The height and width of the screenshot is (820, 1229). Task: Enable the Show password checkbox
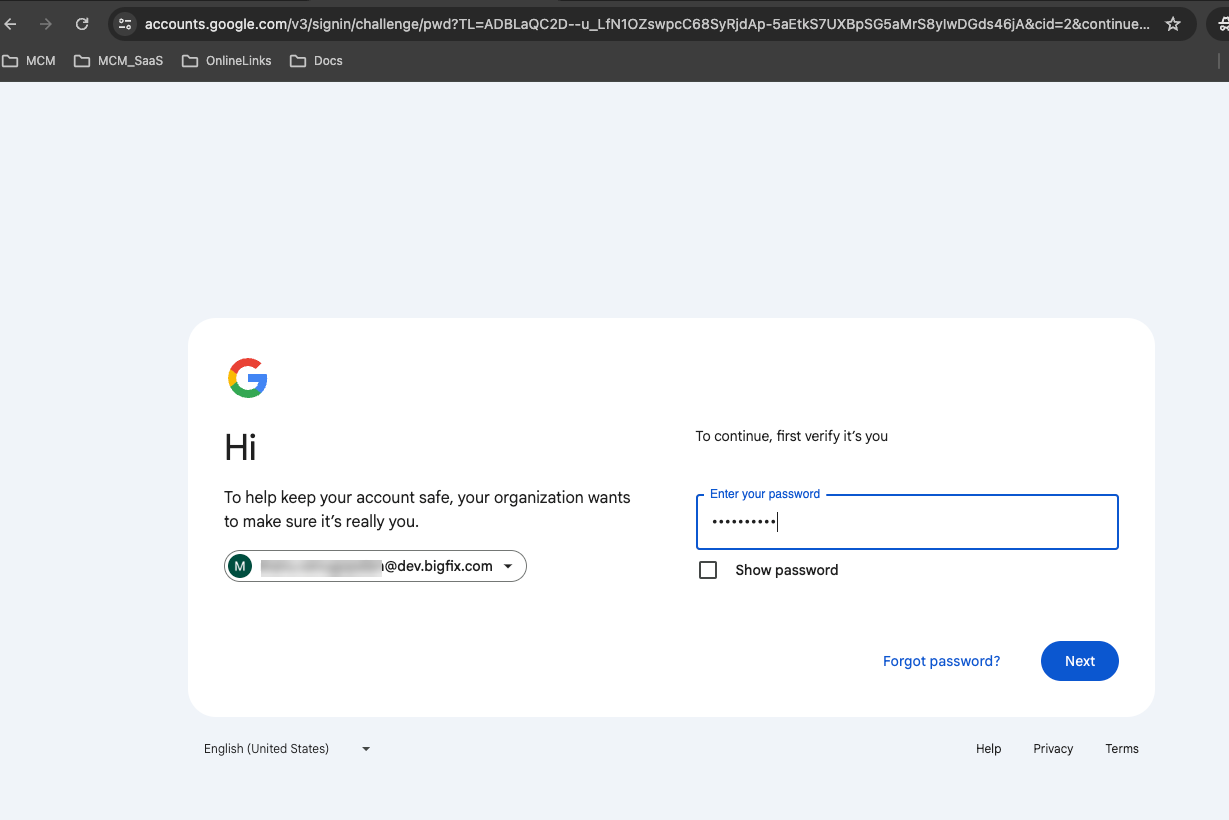point(708,570)
